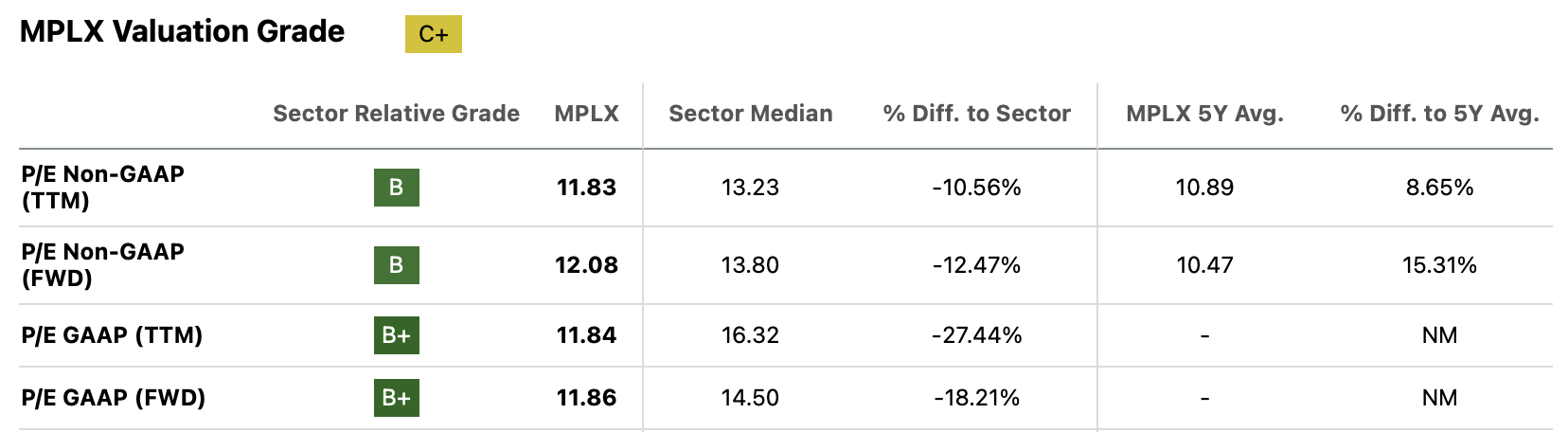Viewport: 1568px width, 432px height.
Task: Click the B+ grade badge for P/E GAAP (TTM)
Action: (x=396, y=335)
